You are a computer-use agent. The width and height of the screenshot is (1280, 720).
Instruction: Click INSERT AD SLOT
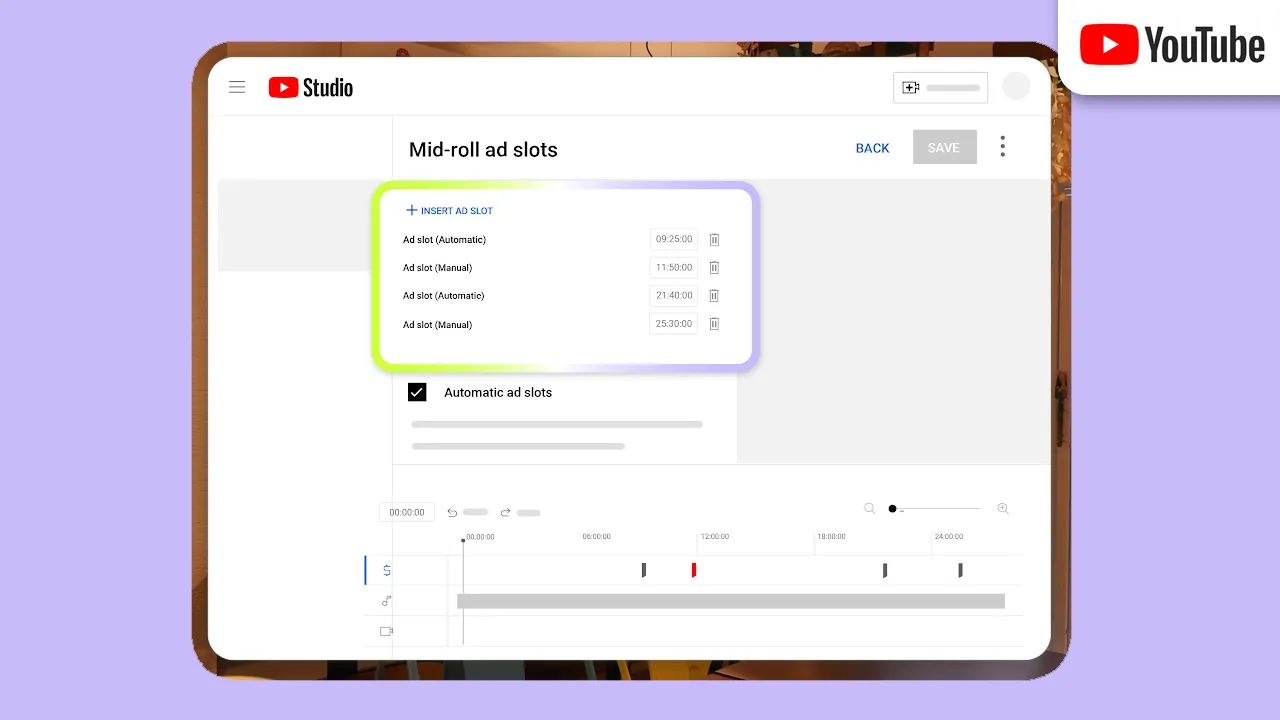coord(449,211)
